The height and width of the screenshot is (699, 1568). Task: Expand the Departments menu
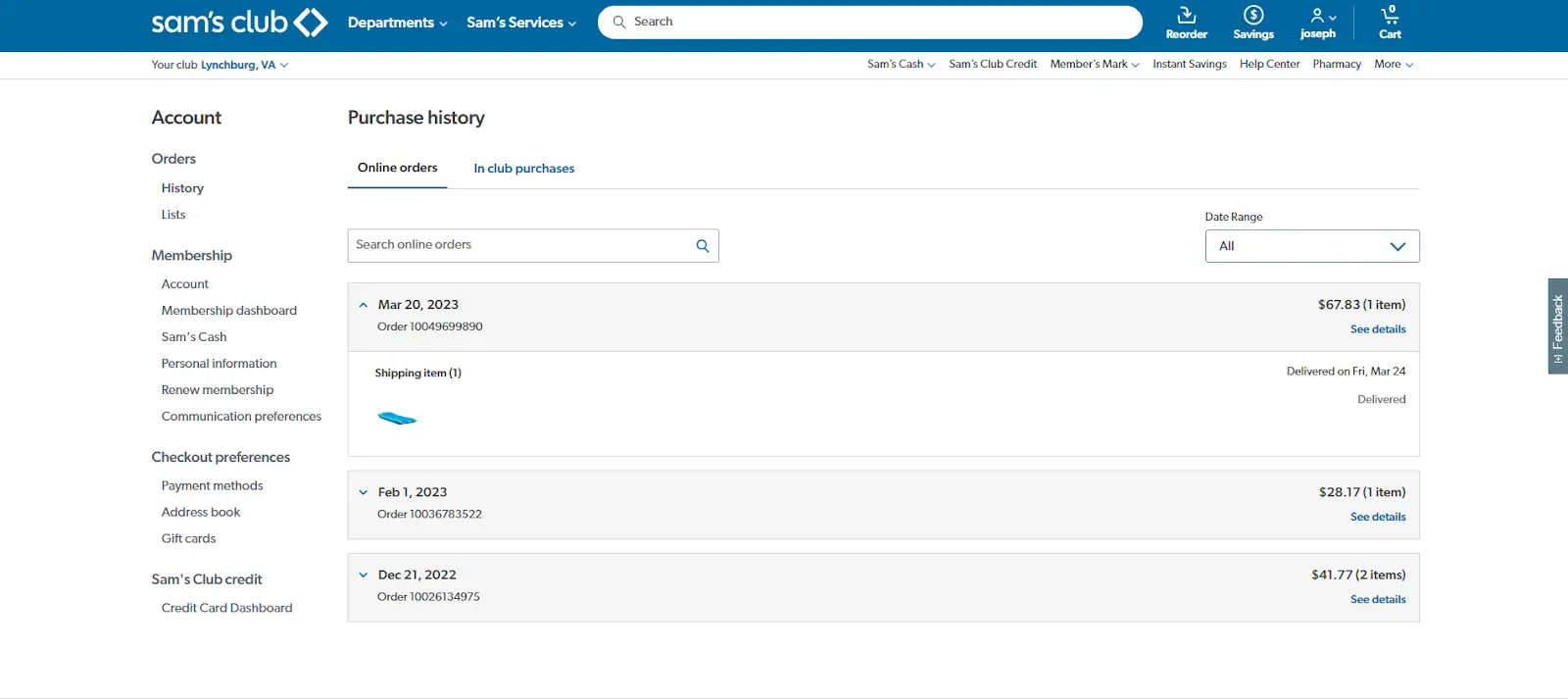(397, 23)
